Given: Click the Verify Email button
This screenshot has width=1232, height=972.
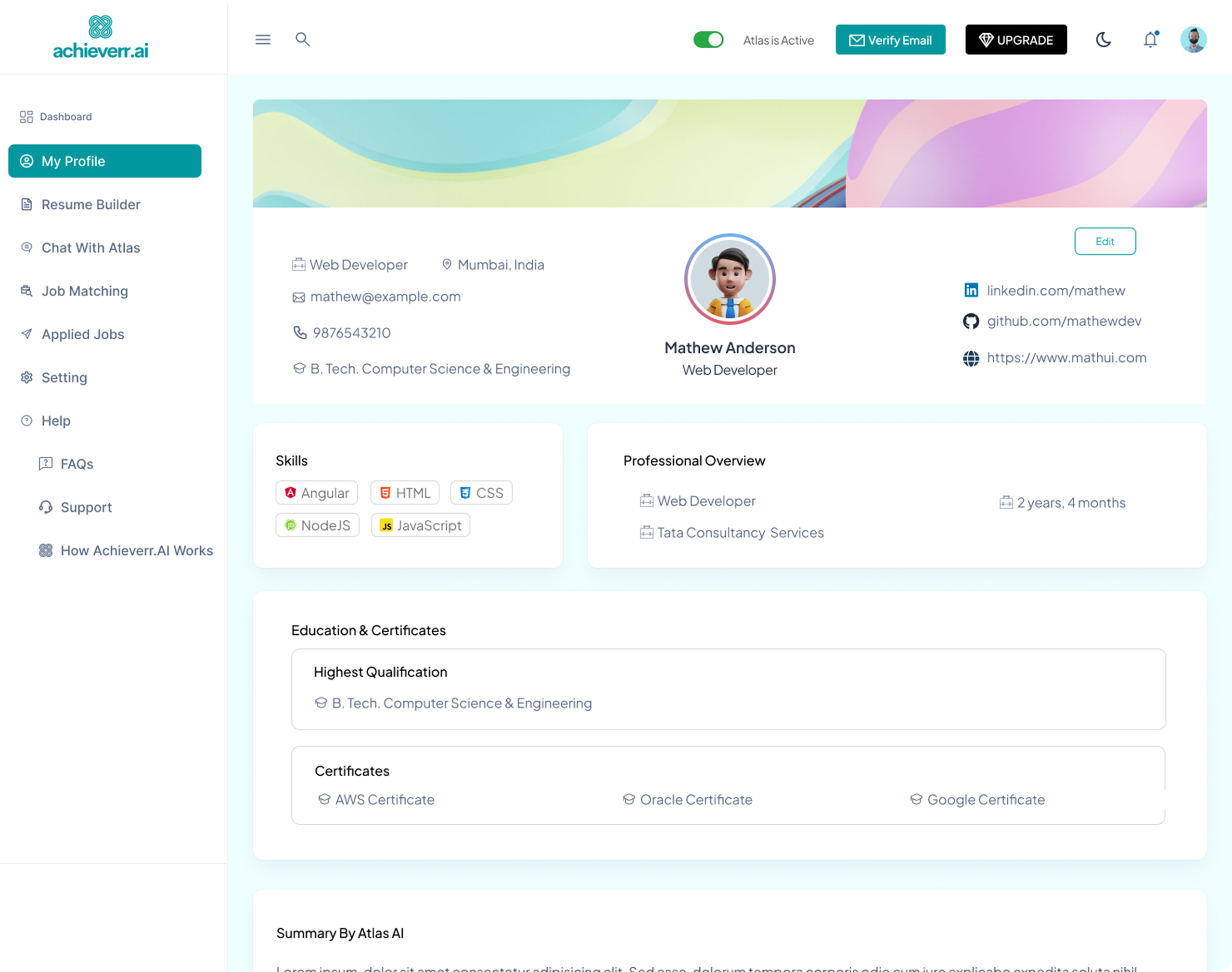Looking at the screenshot, I should (x=890, y=40).
